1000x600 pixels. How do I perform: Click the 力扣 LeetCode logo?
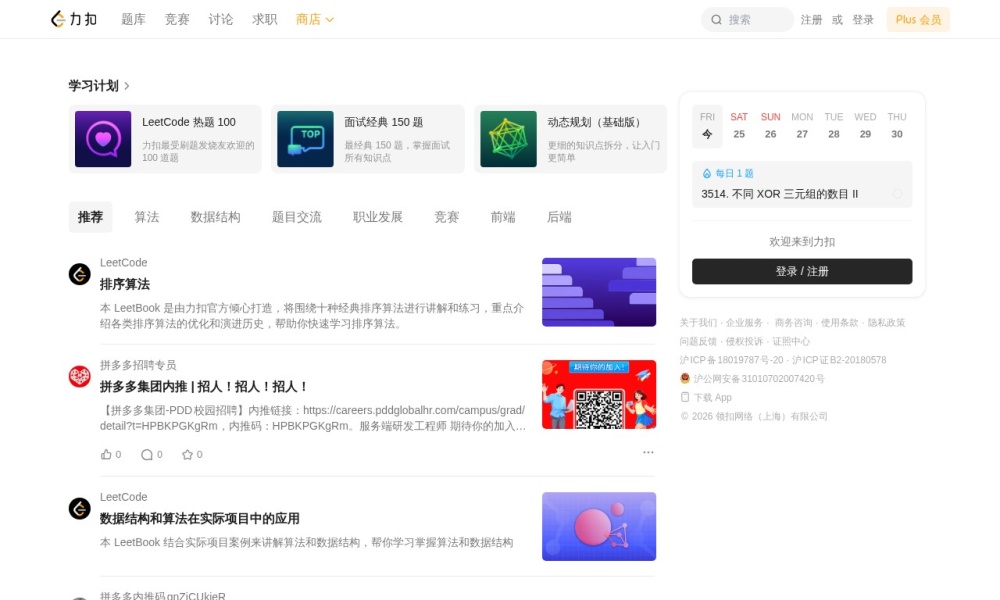point(74,19)
